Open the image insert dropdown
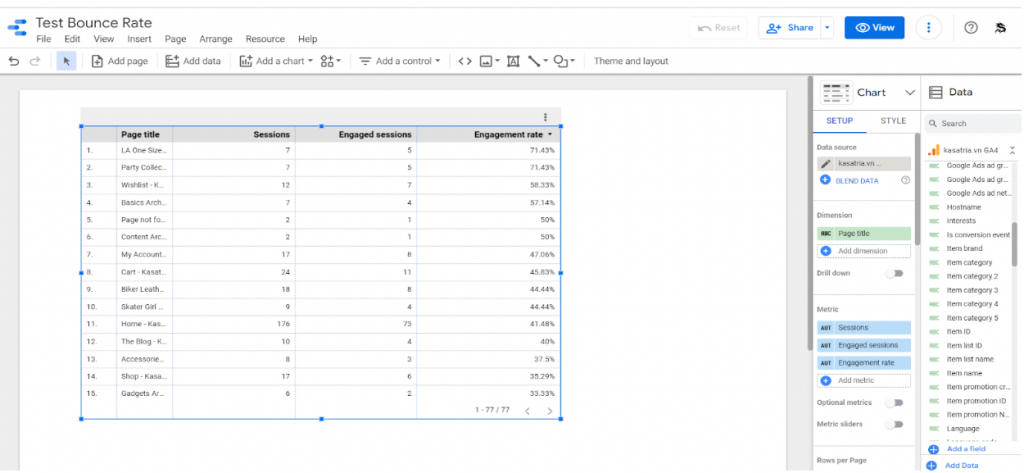Image resolution: width=1024 pixels, height=473 pixels. (x=490, y=61)
